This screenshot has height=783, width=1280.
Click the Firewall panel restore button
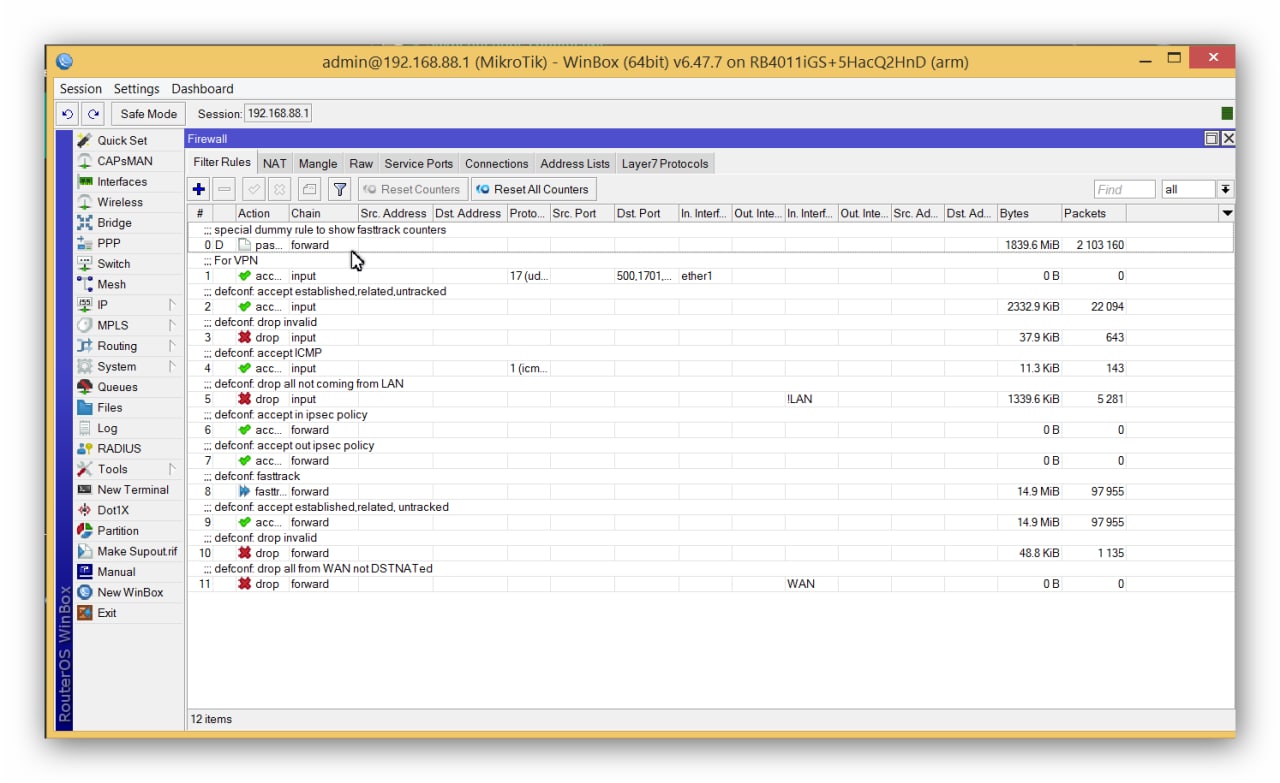pyautogui.click(x=1212, y=139)
